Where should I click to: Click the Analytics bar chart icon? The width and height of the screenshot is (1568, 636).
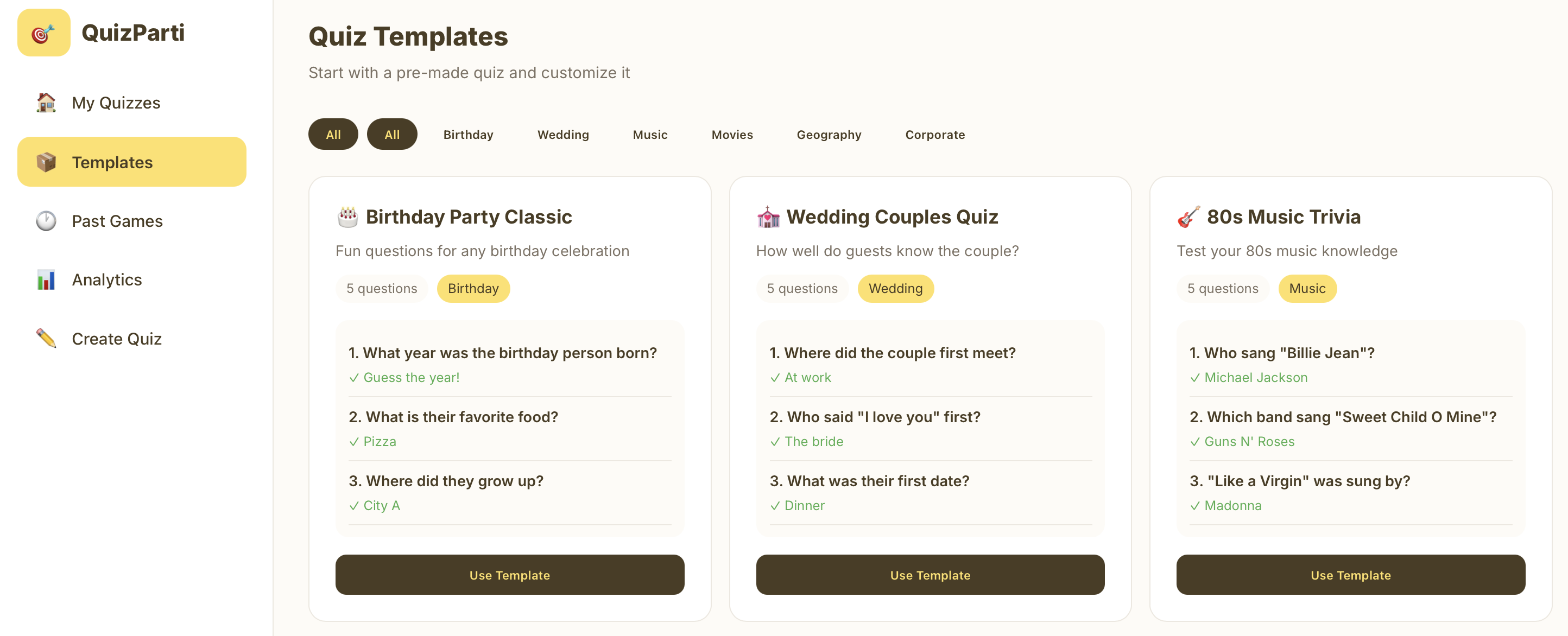46,280
